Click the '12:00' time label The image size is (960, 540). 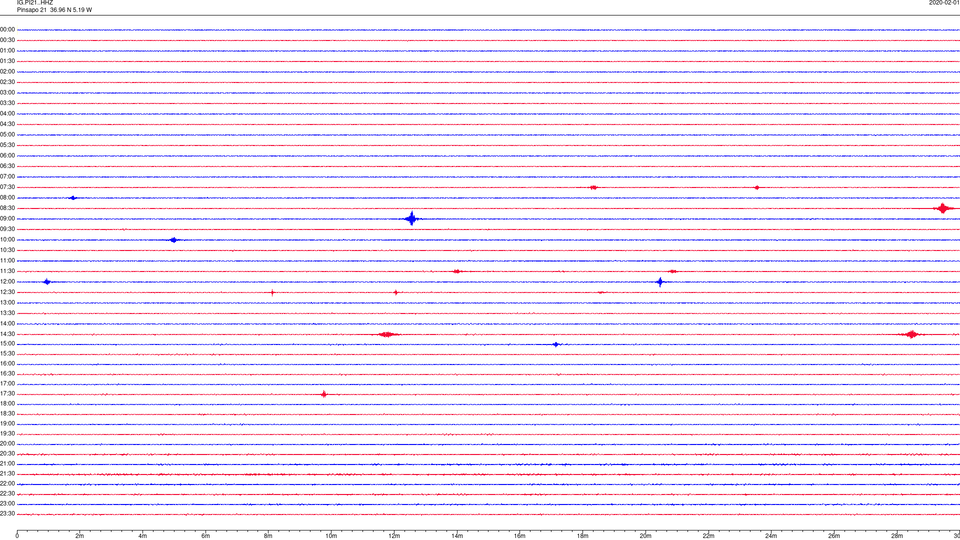(x=7, y=282)
